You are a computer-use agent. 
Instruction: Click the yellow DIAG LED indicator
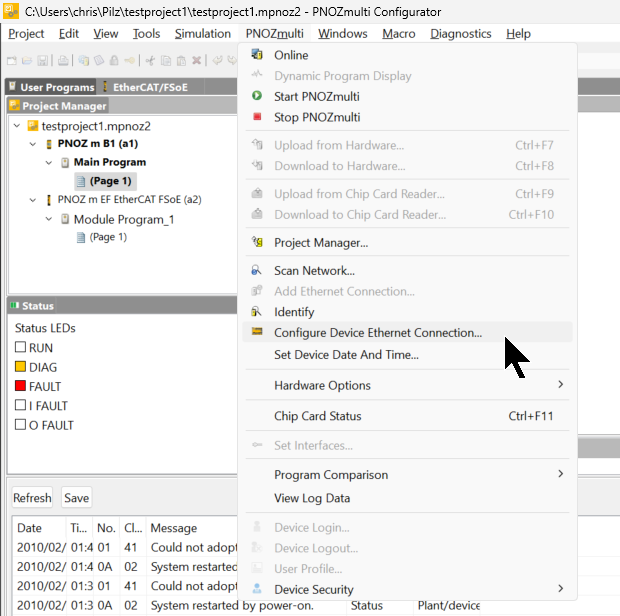click(x=20, y=366)
